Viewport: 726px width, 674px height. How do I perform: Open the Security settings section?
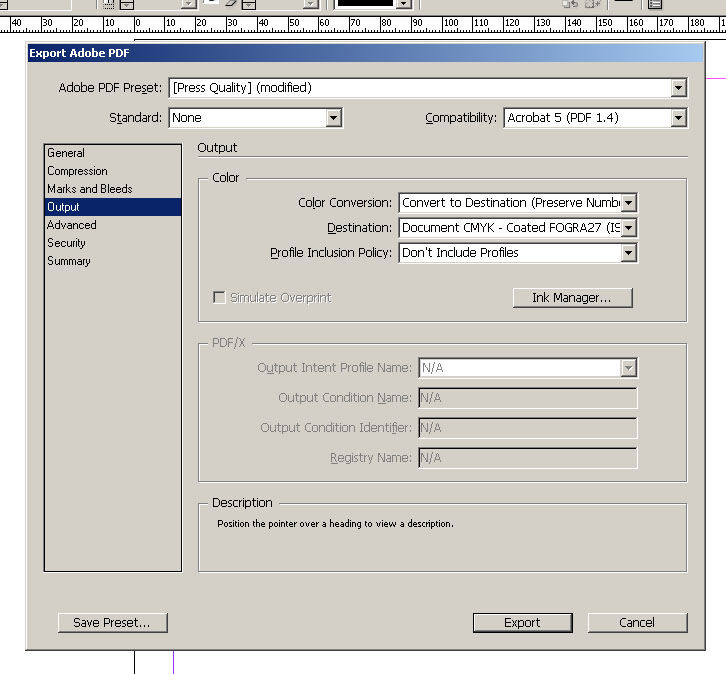(113, 243)
